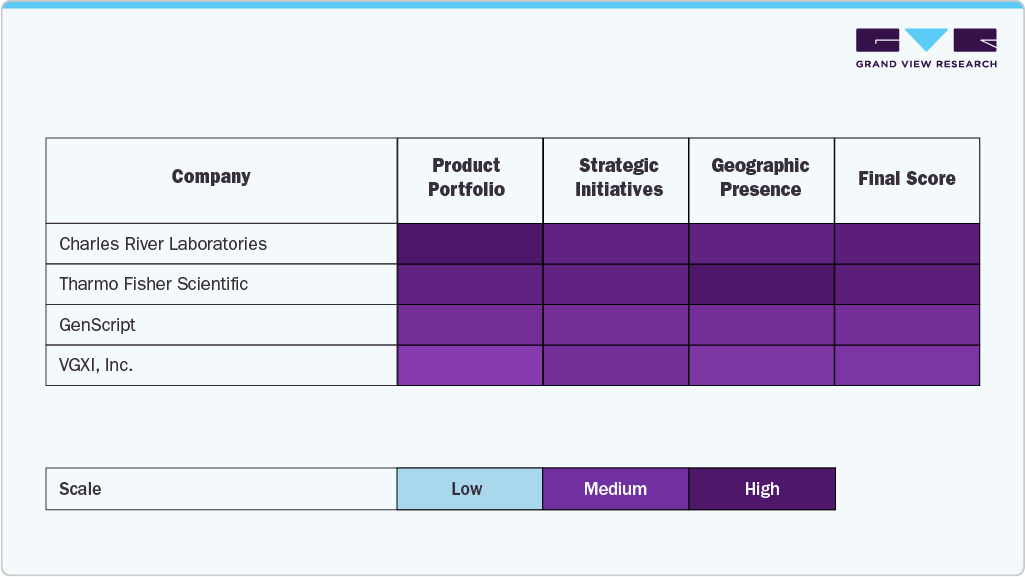Click the Grand View Research logo
The image size is (1025, 577).
tap(926, 48)
